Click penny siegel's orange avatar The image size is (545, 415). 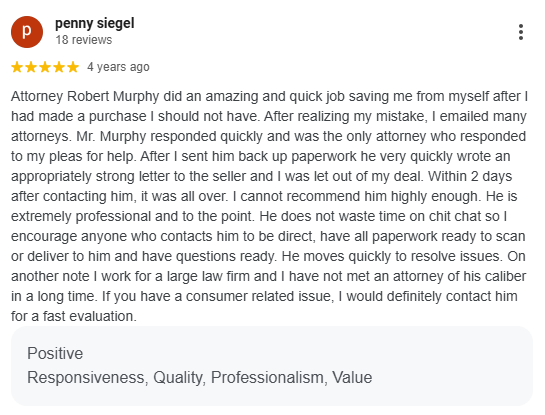pyautogui.click(x=27, y=32)
